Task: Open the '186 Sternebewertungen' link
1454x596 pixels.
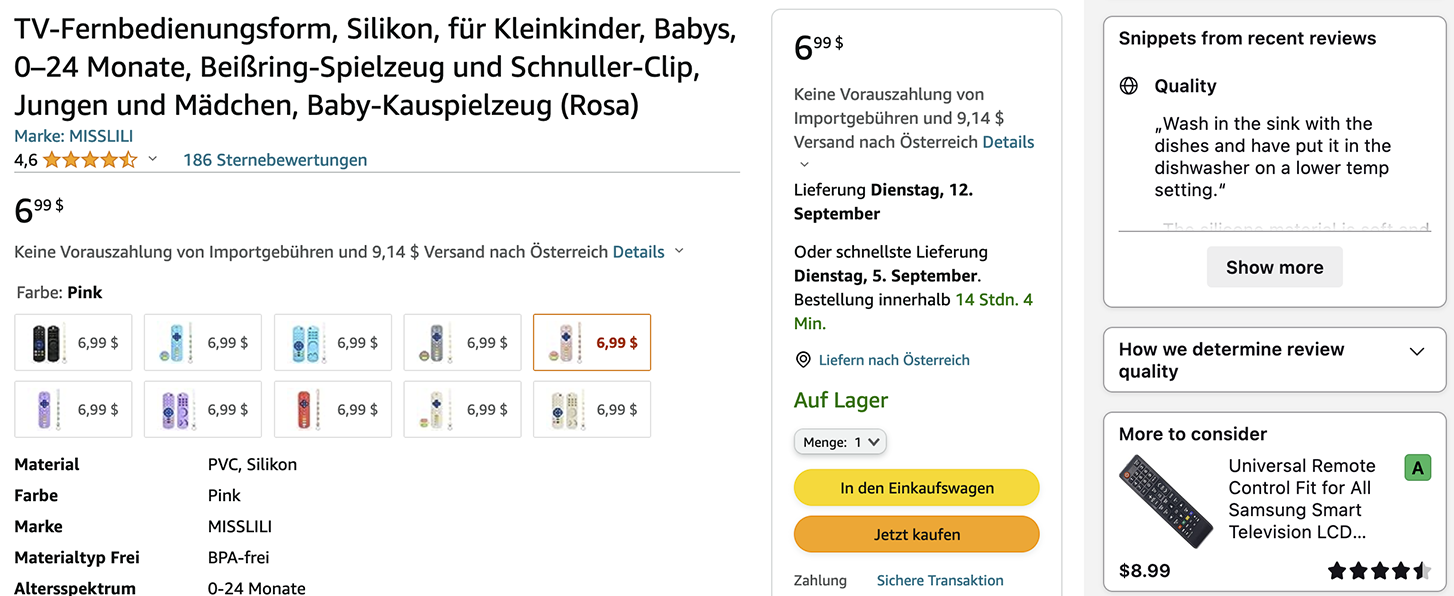Action: click(275, 160)
